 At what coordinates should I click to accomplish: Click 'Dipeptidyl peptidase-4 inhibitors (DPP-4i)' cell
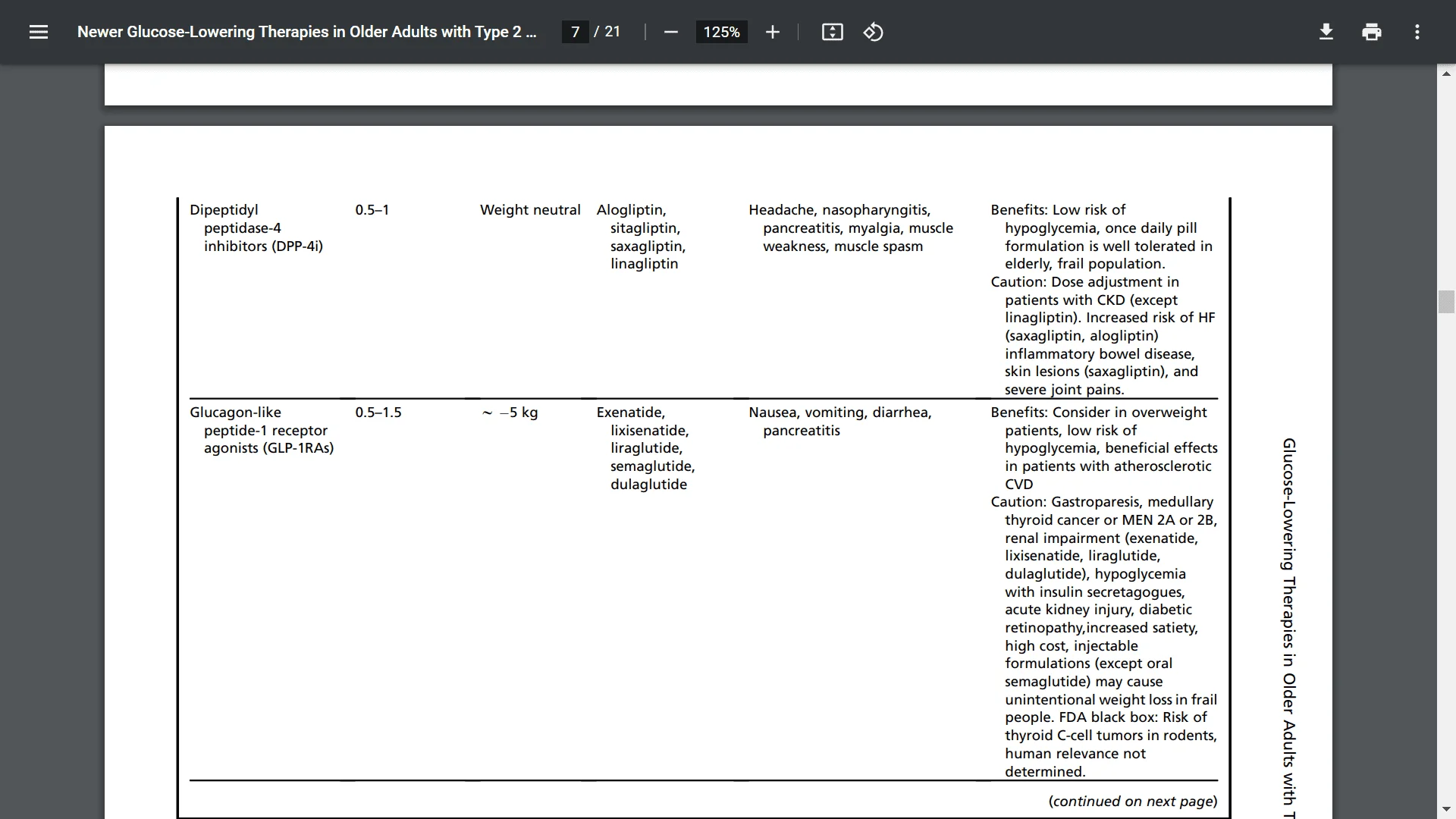pyautogui.click(x=256, y=227)
